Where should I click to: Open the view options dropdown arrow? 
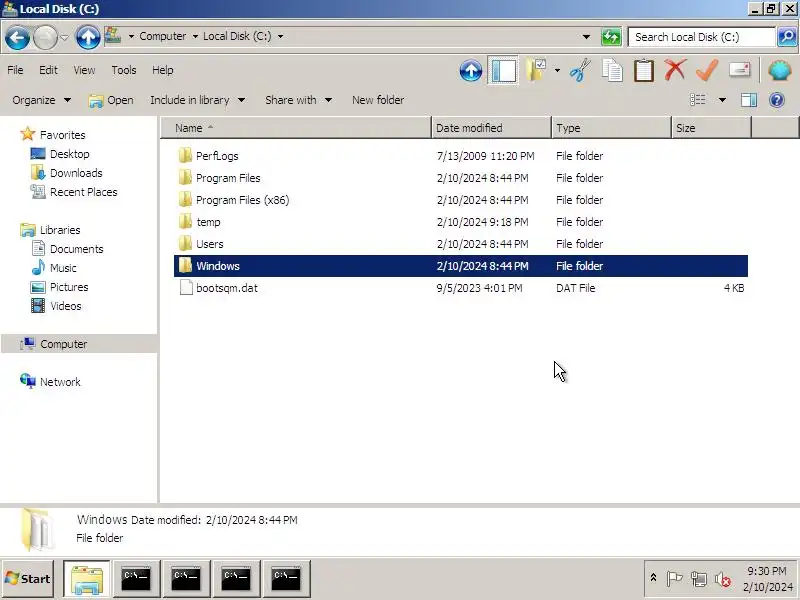(x=722, y=100)
